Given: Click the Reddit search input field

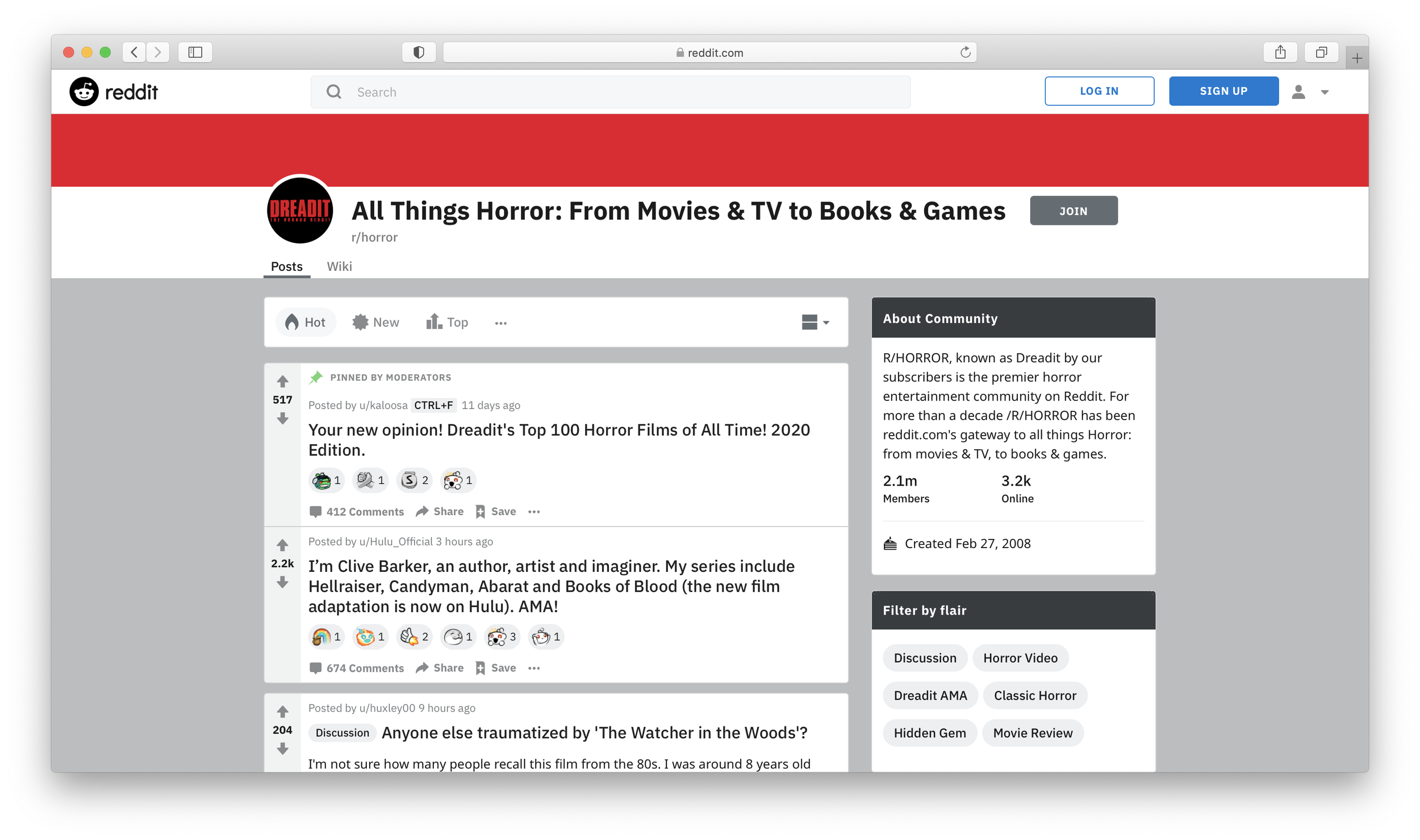Looking at the screenshot, I should [x=625, y=92].
